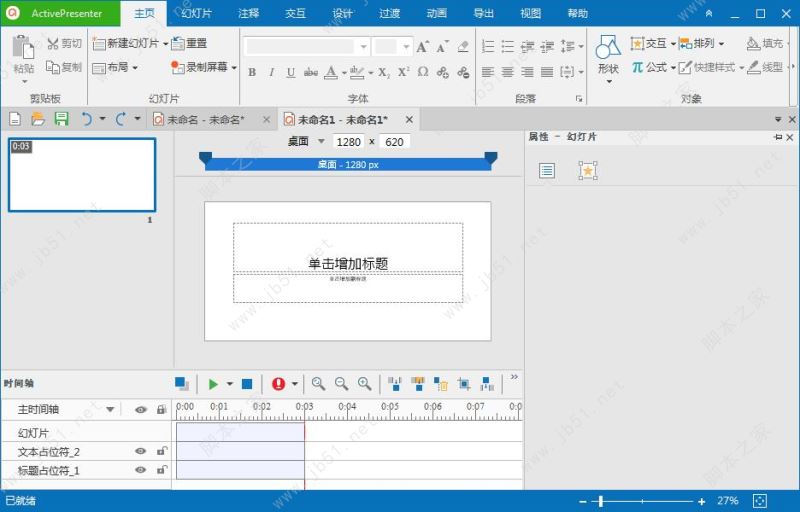Apply Italic formatting
The height and width of the screenshot is (512, 800).
271,72
